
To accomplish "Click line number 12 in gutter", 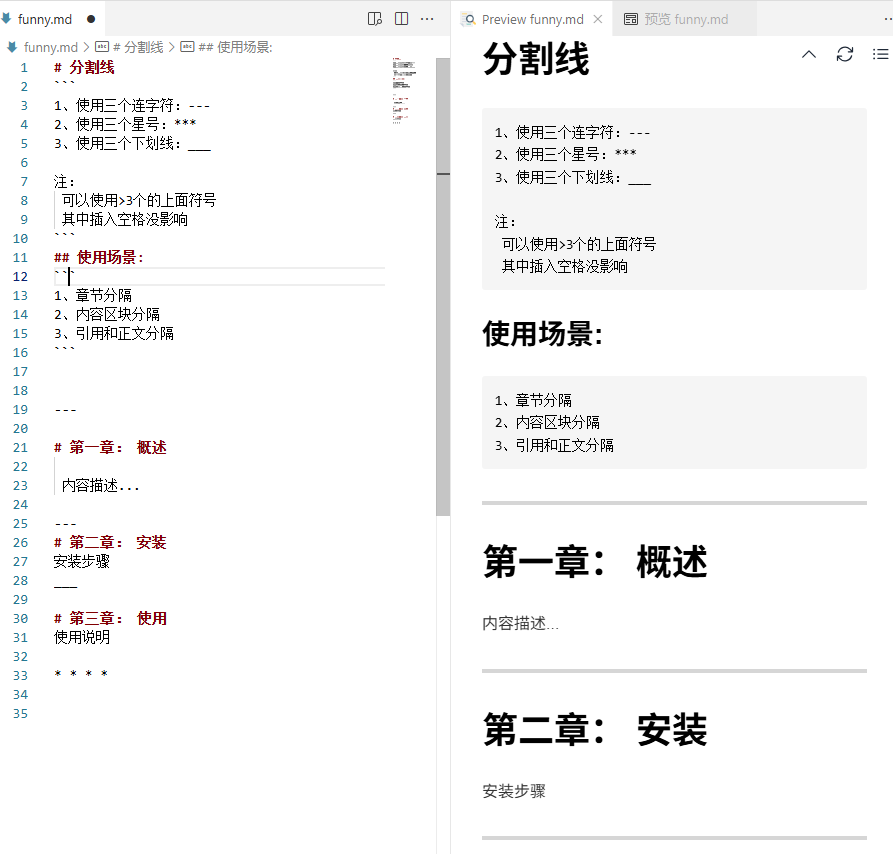I will pos(20,276).
